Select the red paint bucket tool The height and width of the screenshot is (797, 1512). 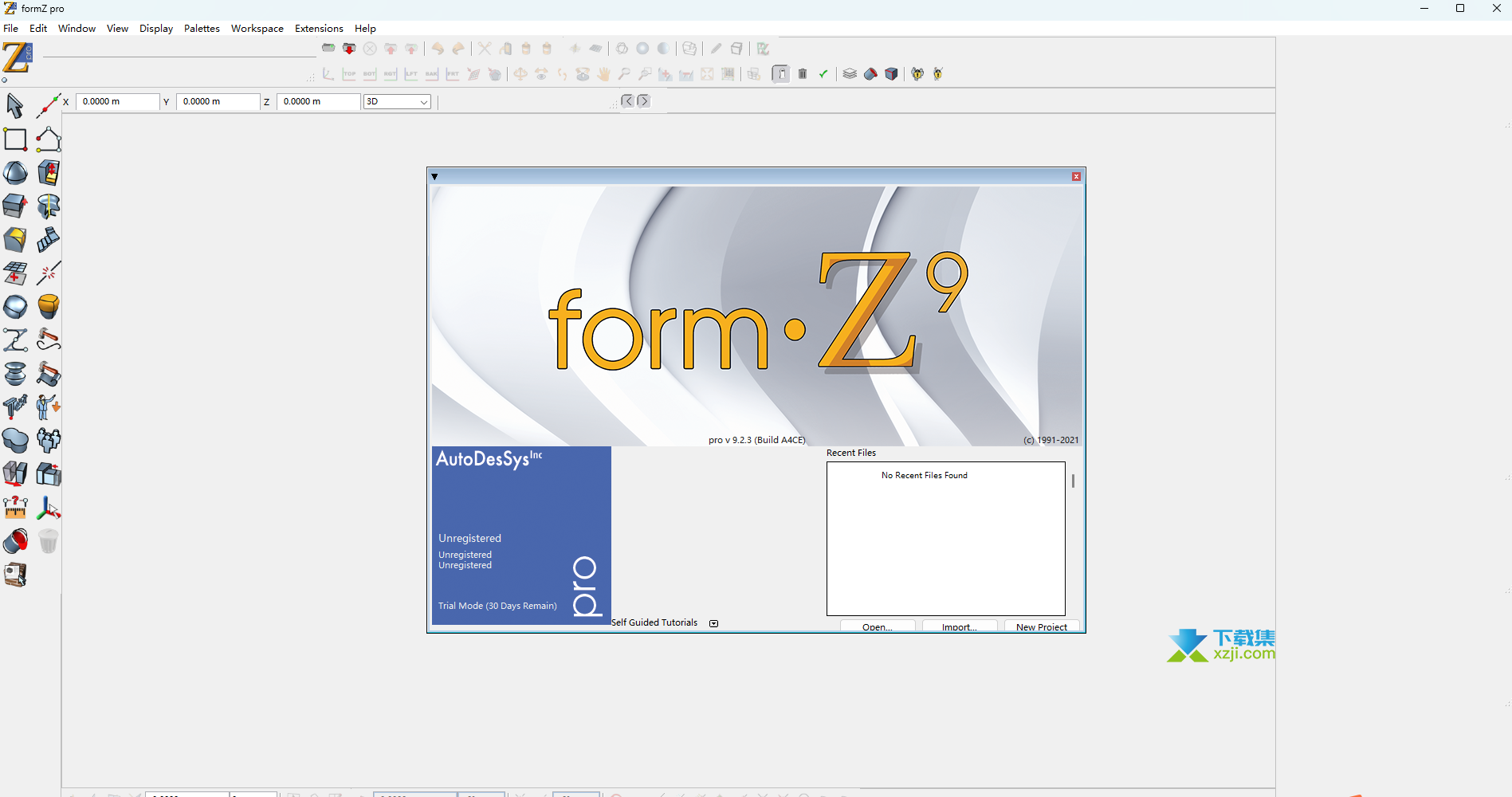[x=15, y=540]
